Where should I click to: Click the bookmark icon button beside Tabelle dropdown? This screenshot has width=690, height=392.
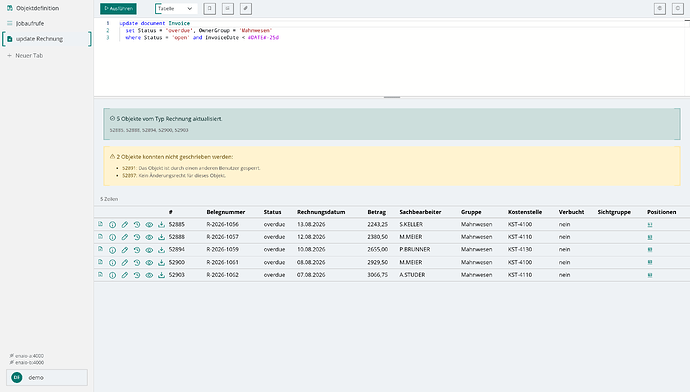point(209,8)
